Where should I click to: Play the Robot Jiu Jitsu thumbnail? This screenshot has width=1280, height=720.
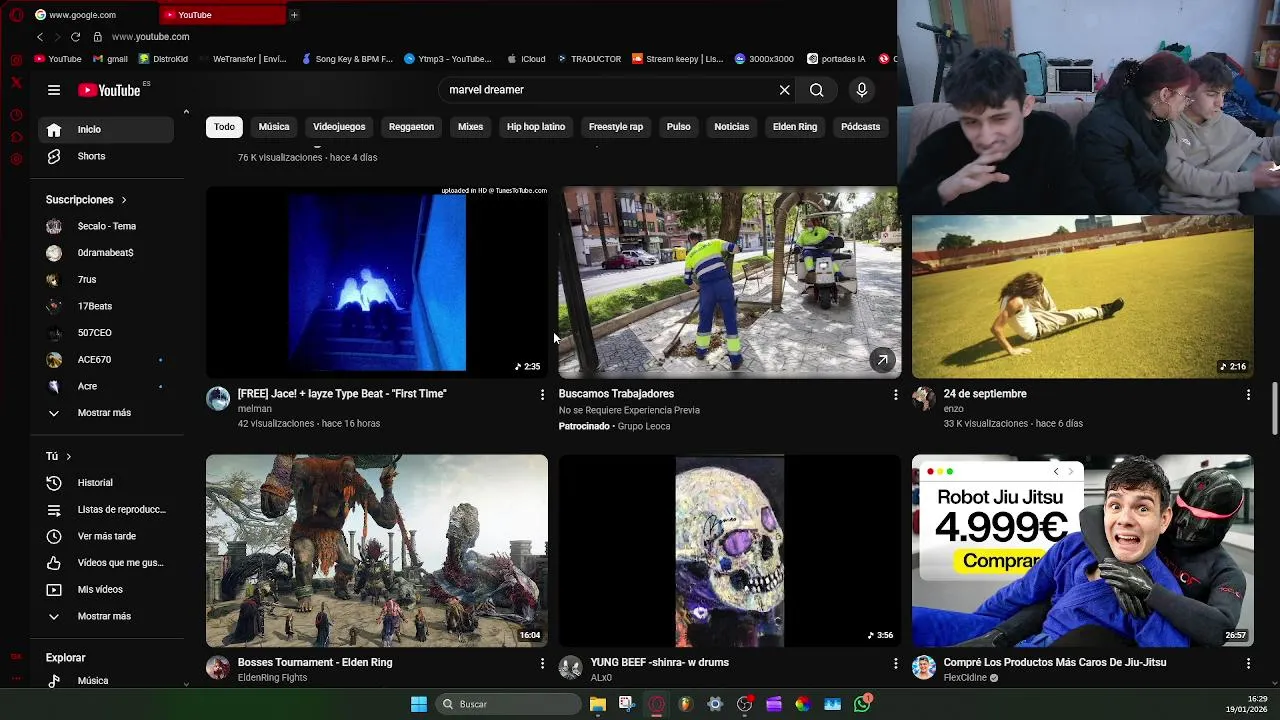click(1083, 551)
